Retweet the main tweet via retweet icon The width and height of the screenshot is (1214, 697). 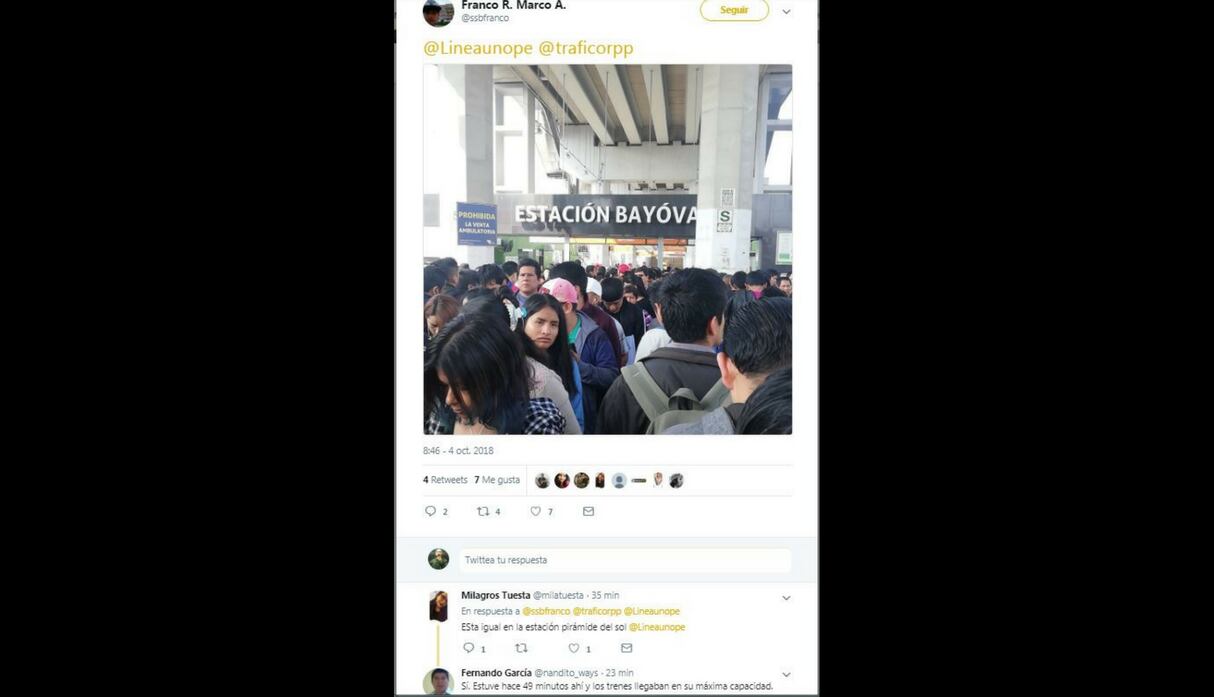coord(483,511)
